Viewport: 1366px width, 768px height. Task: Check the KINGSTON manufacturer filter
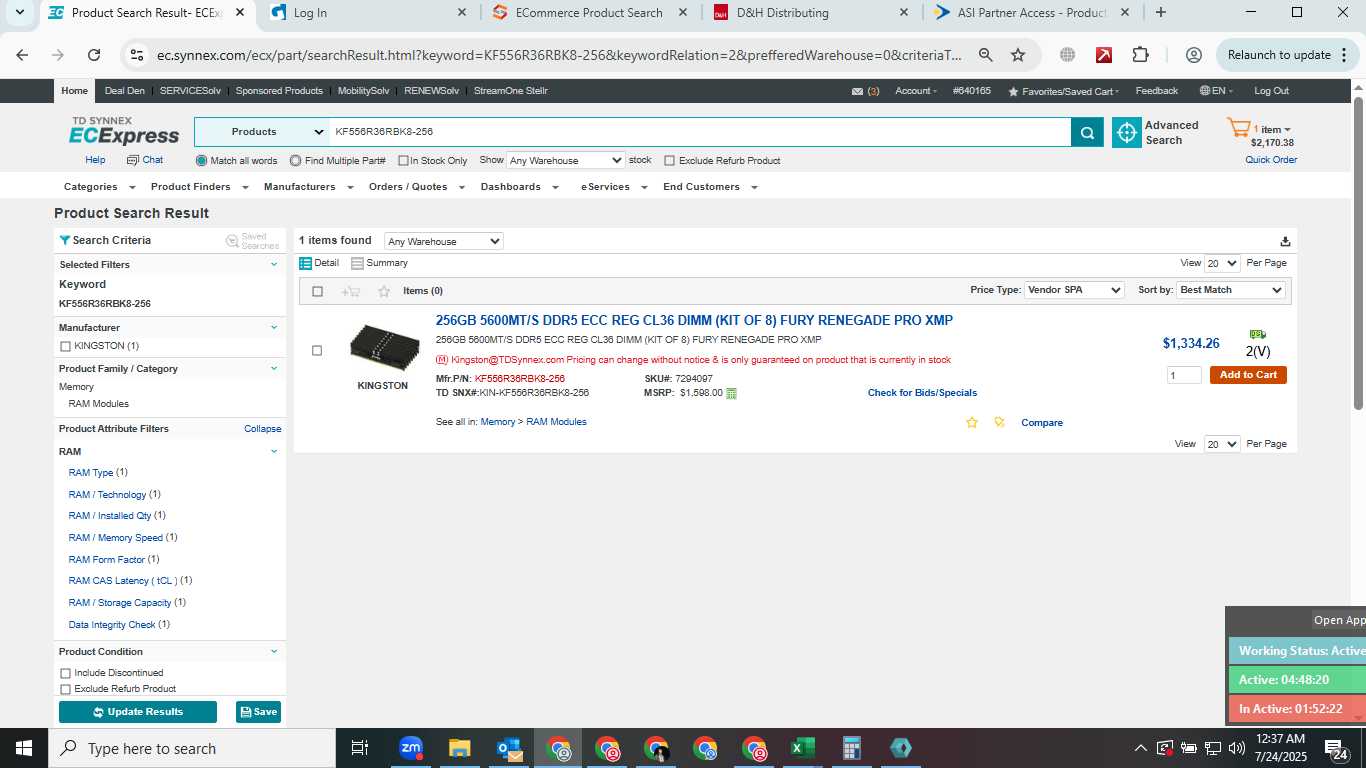tap(66, 346)
